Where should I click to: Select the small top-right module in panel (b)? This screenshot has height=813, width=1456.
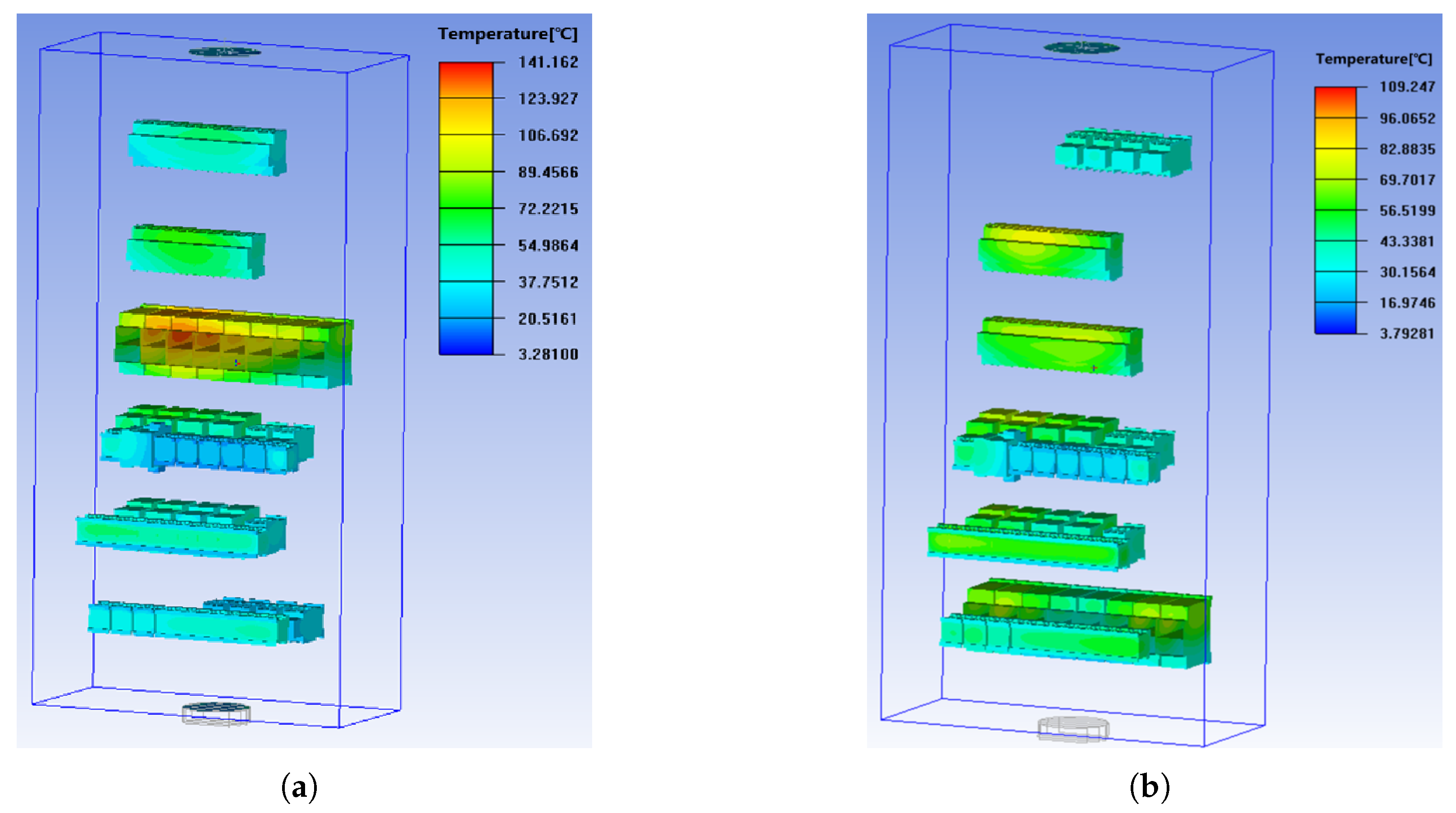click(1123, 153)
